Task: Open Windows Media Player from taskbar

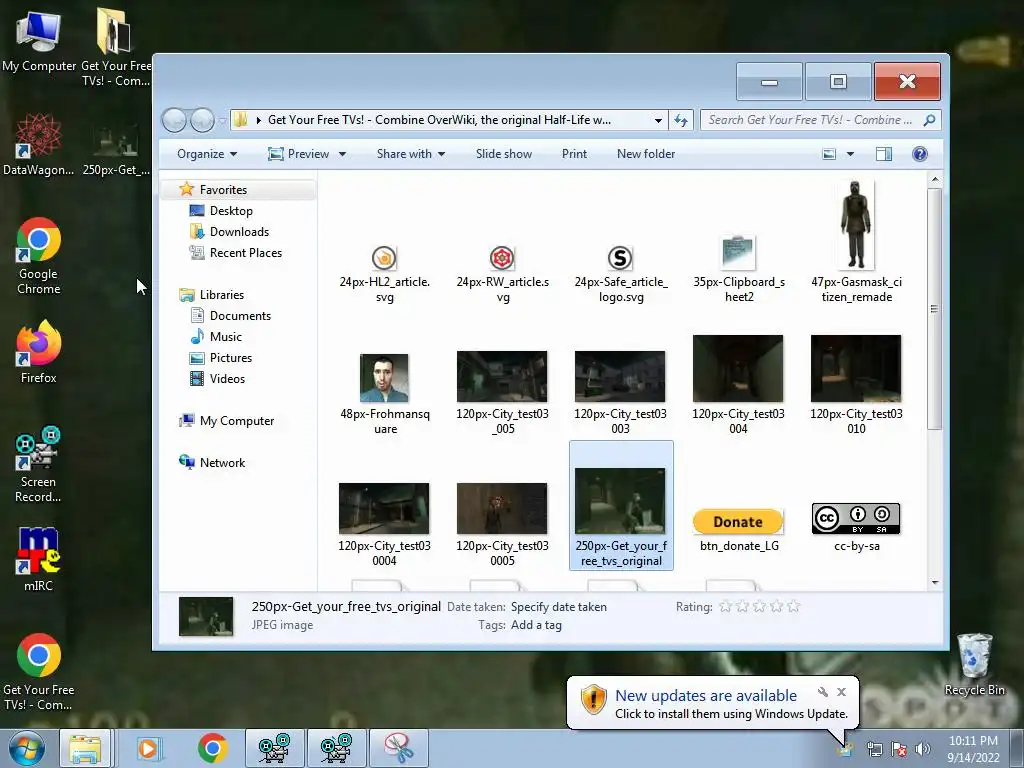Action: [148, 748]
